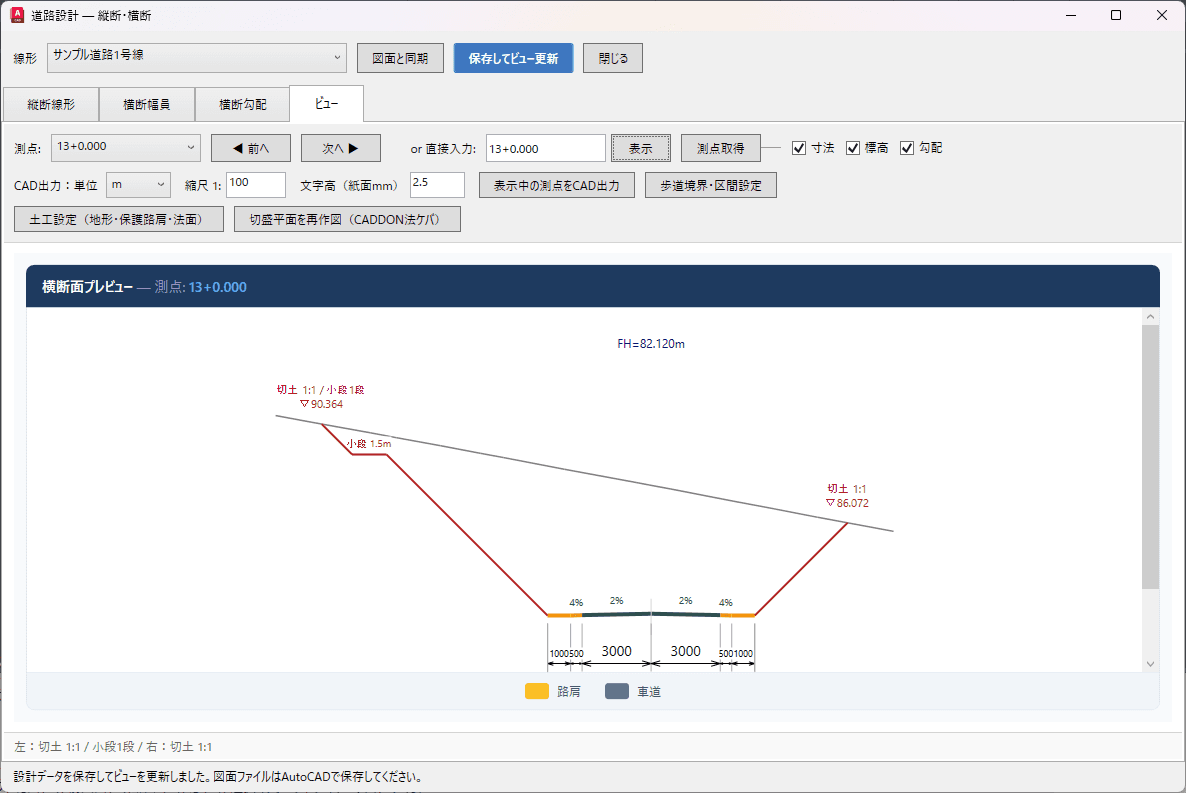Image resolution: width=1186 pixels, height=793 pixels.
Task: Click the 図面と同期 button
Action: click(400, 58)
